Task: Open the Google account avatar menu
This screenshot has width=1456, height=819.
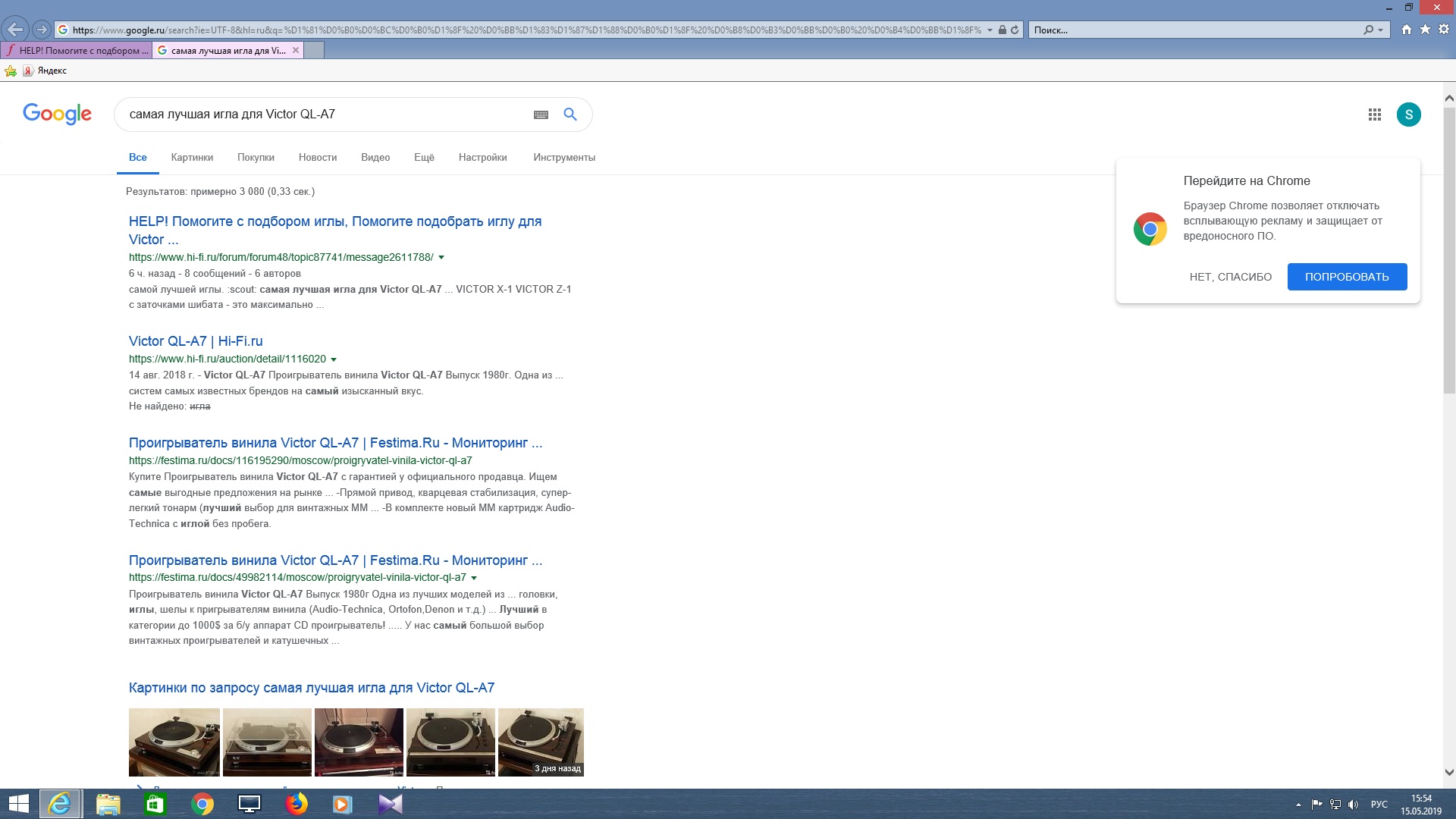Action: pos(1408,115)
